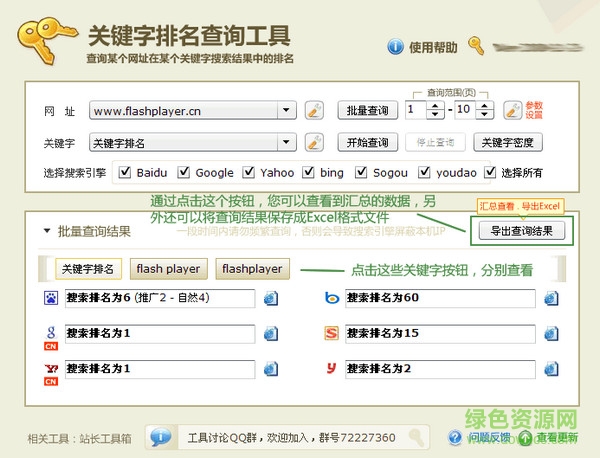
Task: Toggle the 选择所有 select-all checkbox
Action: 490,173
